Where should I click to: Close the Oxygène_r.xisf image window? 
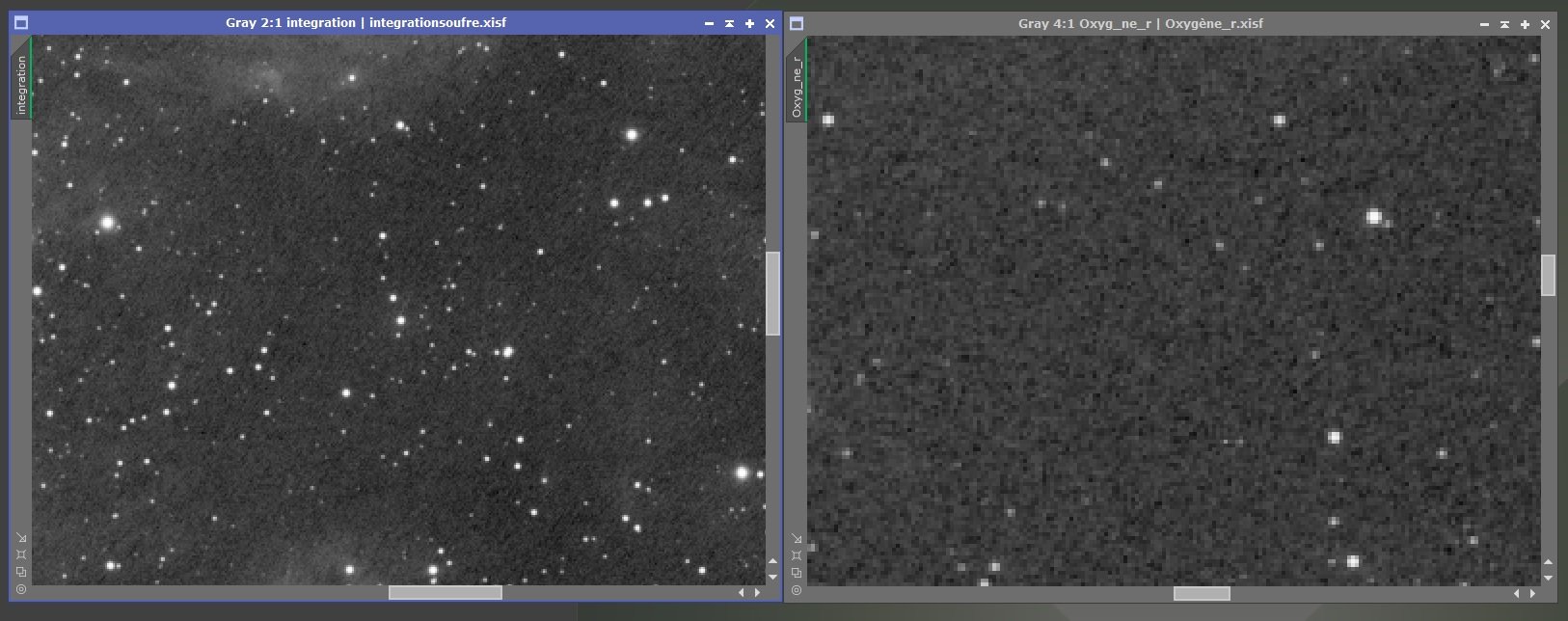coord(1545,24)
